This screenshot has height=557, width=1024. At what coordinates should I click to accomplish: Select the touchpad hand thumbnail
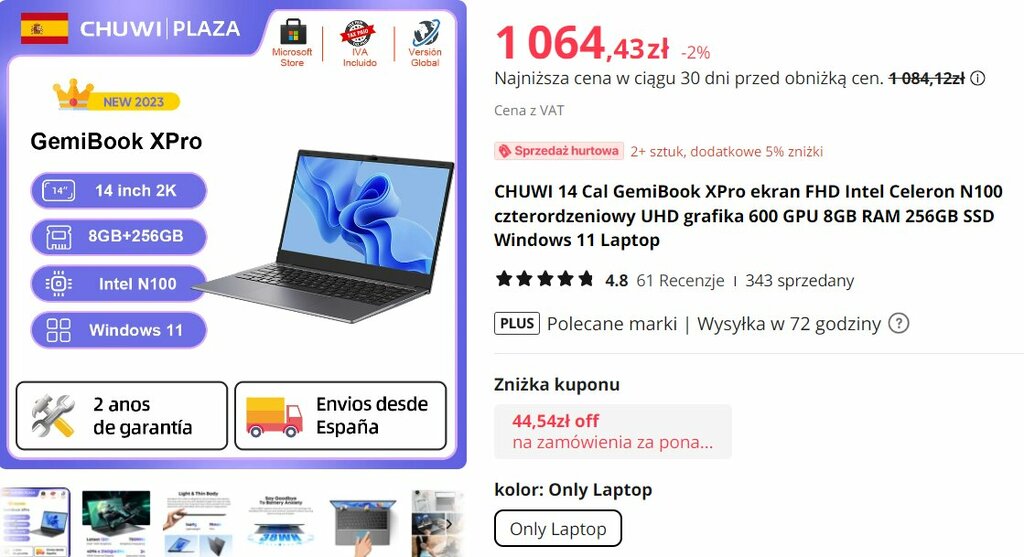pos(363,522)
